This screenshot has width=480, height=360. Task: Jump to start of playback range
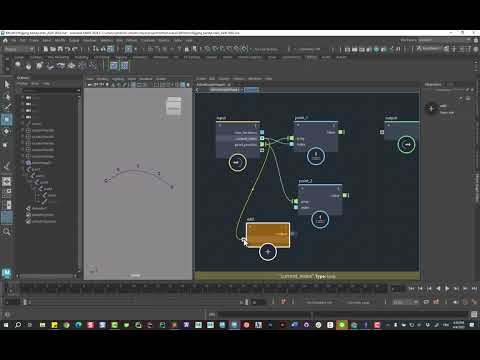point(411,288)
